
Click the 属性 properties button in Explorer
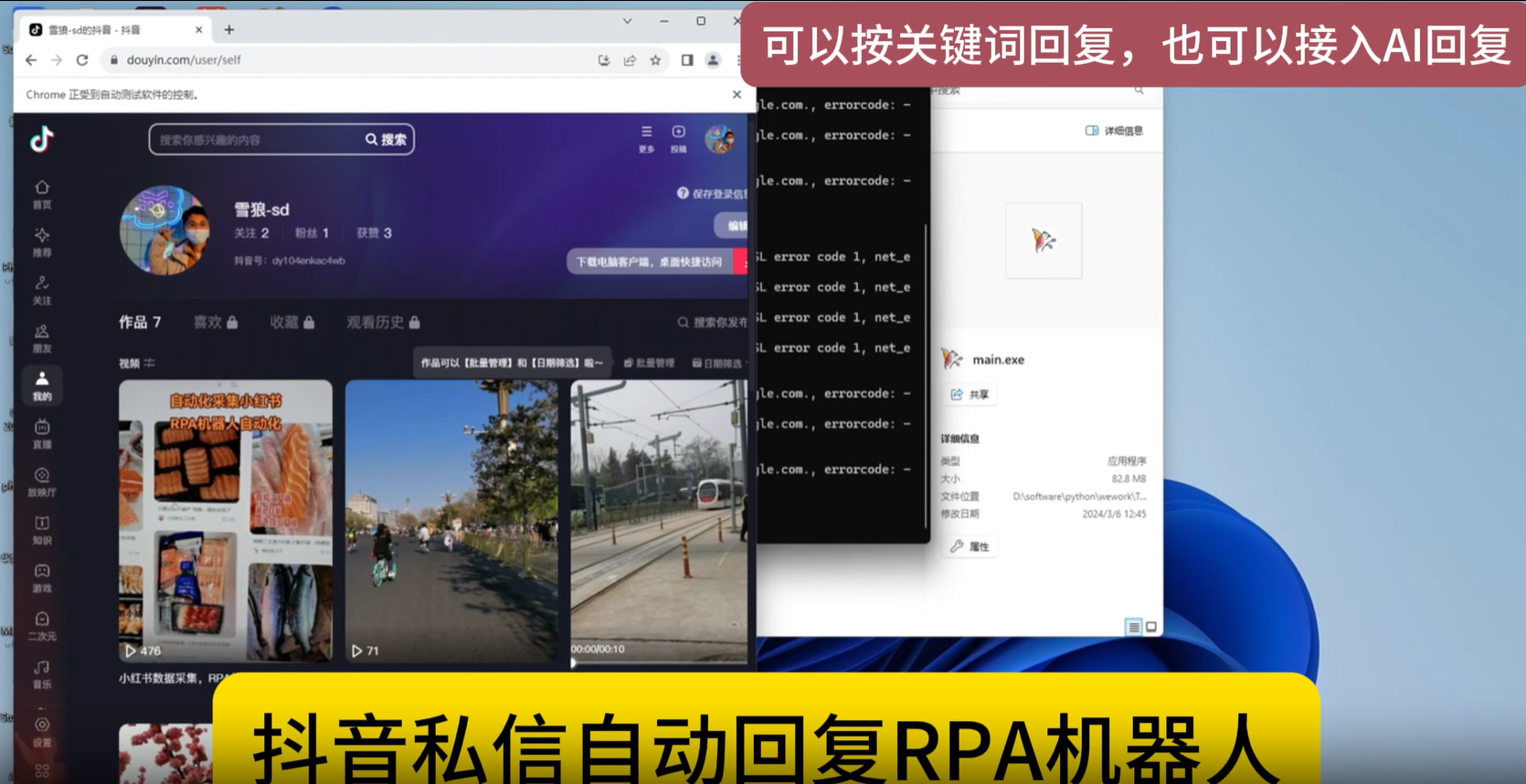coord(970,546)
